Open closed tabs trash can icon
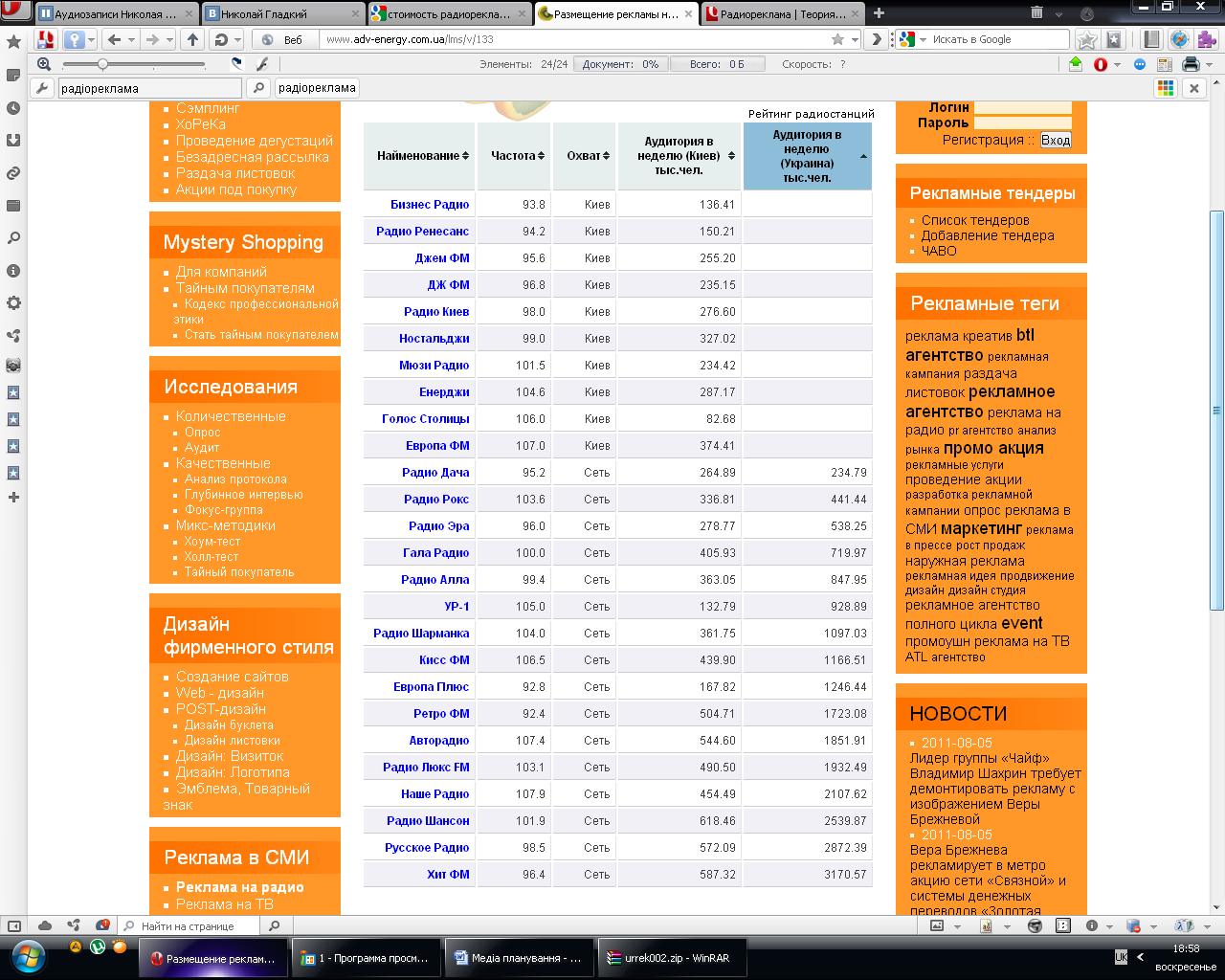The width and height of the screenshot is (1225, 980). (x=1036, y=12)
